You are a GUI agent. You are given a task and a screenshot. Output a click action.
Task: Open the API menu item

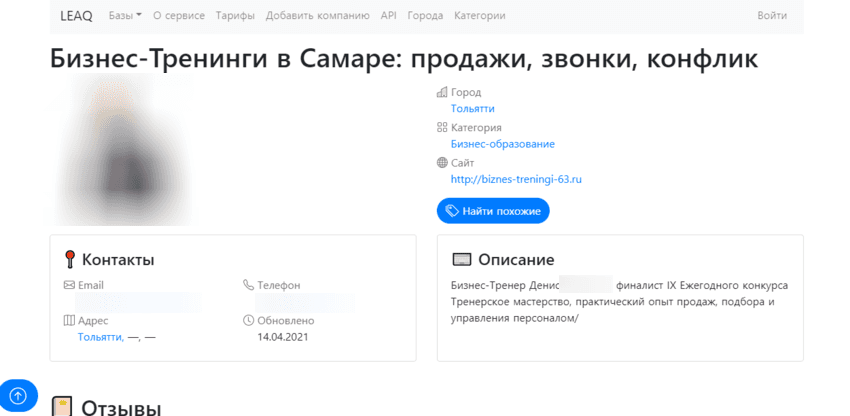click(x=389, y=16)
